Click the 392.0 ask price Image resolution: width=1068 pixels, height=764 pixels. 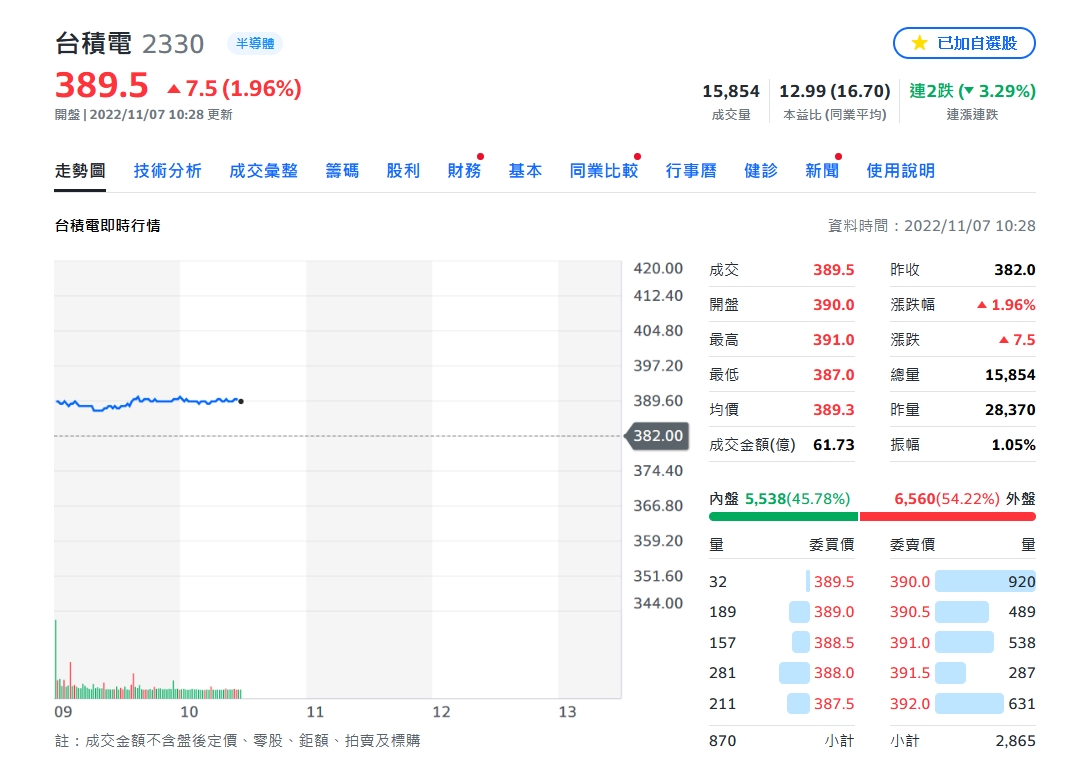click(x=910, y=703)
